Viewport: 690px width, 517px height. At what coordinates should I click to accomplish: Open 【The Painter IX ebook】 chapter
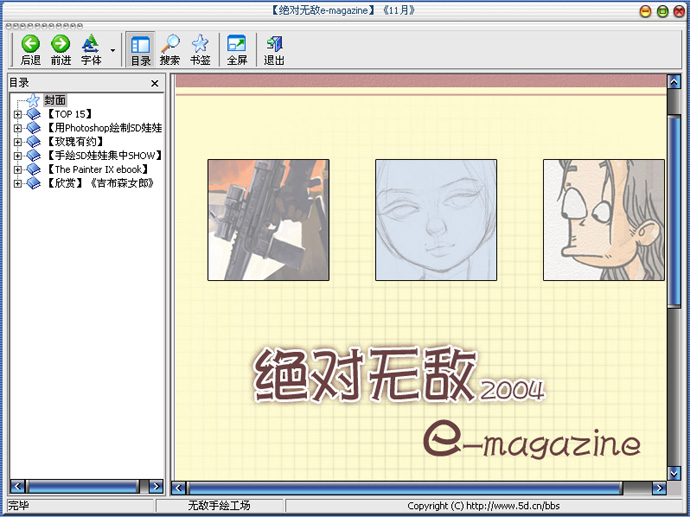click(97, 169)
